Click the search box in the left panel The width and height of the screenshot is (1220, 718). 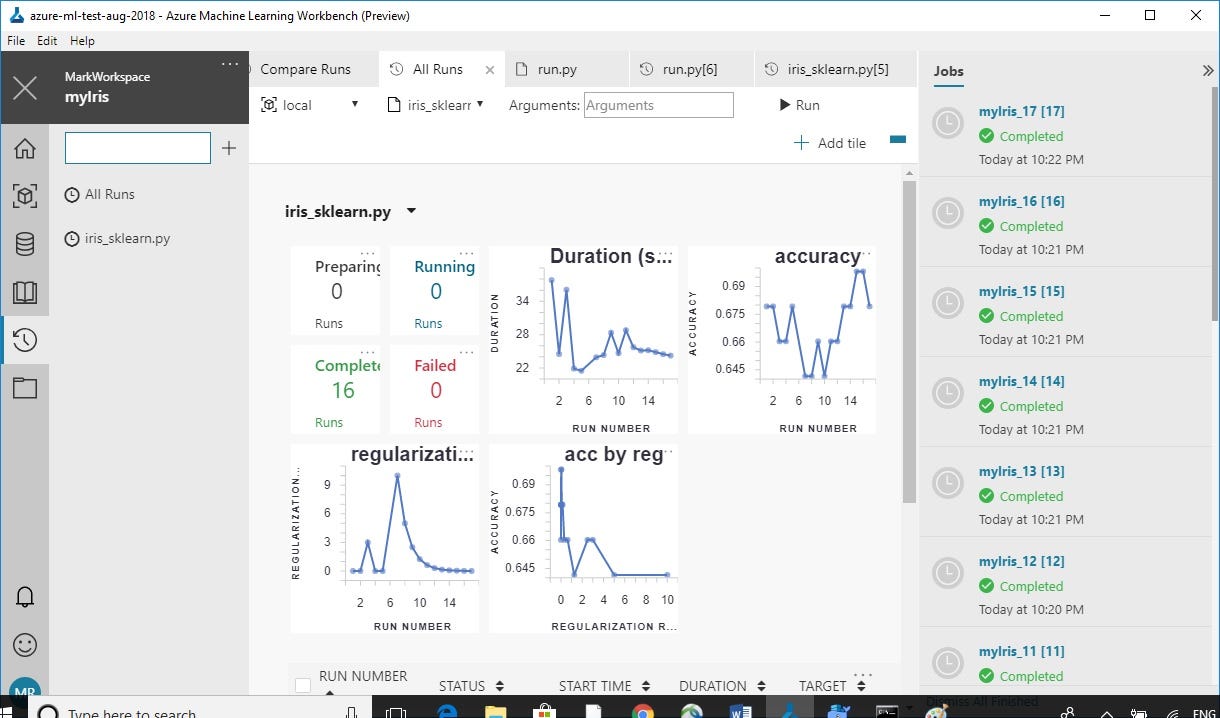point(138,148)
